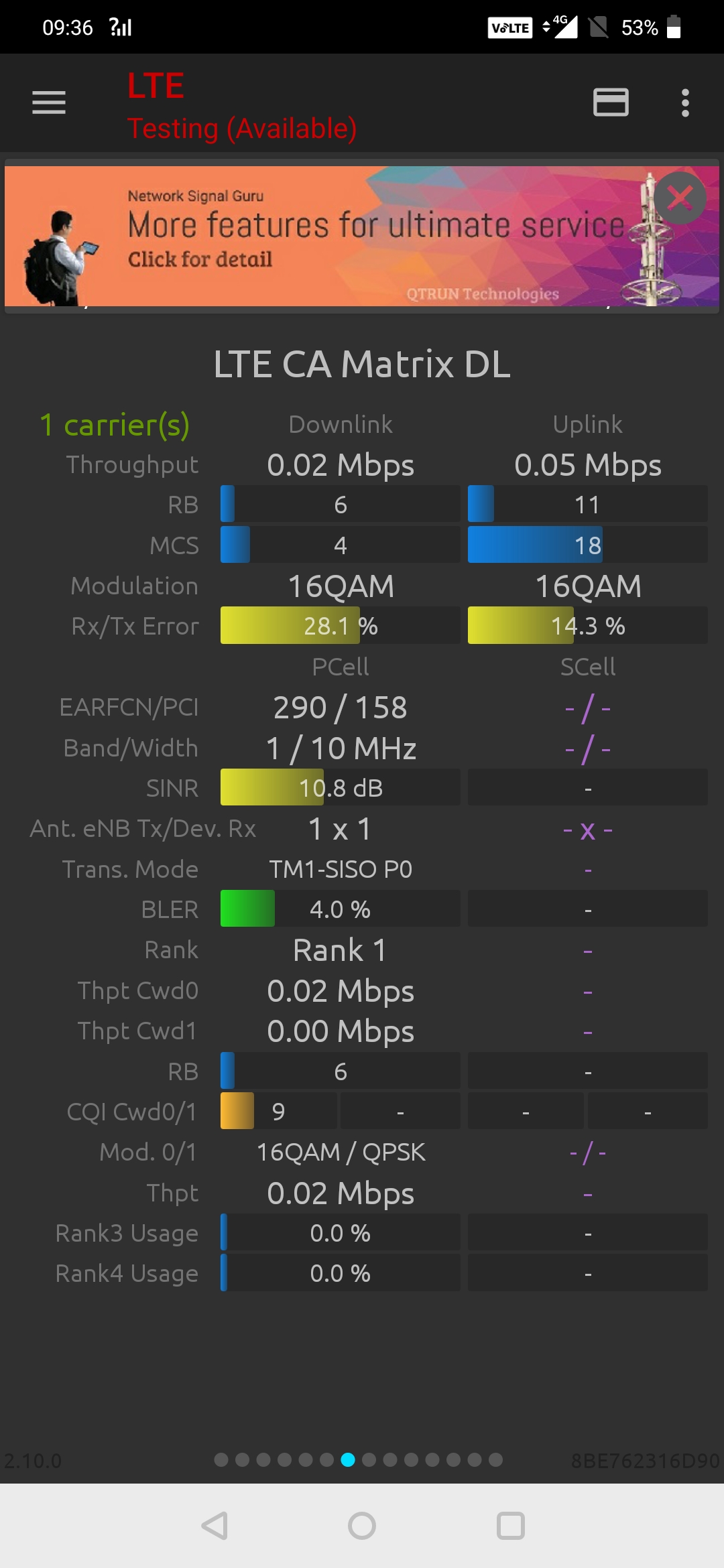This screenshot has width=724, height=1568.
Task: Tap the battery icon in status bar
Action: pyautogui.click(x=674, y=27)
